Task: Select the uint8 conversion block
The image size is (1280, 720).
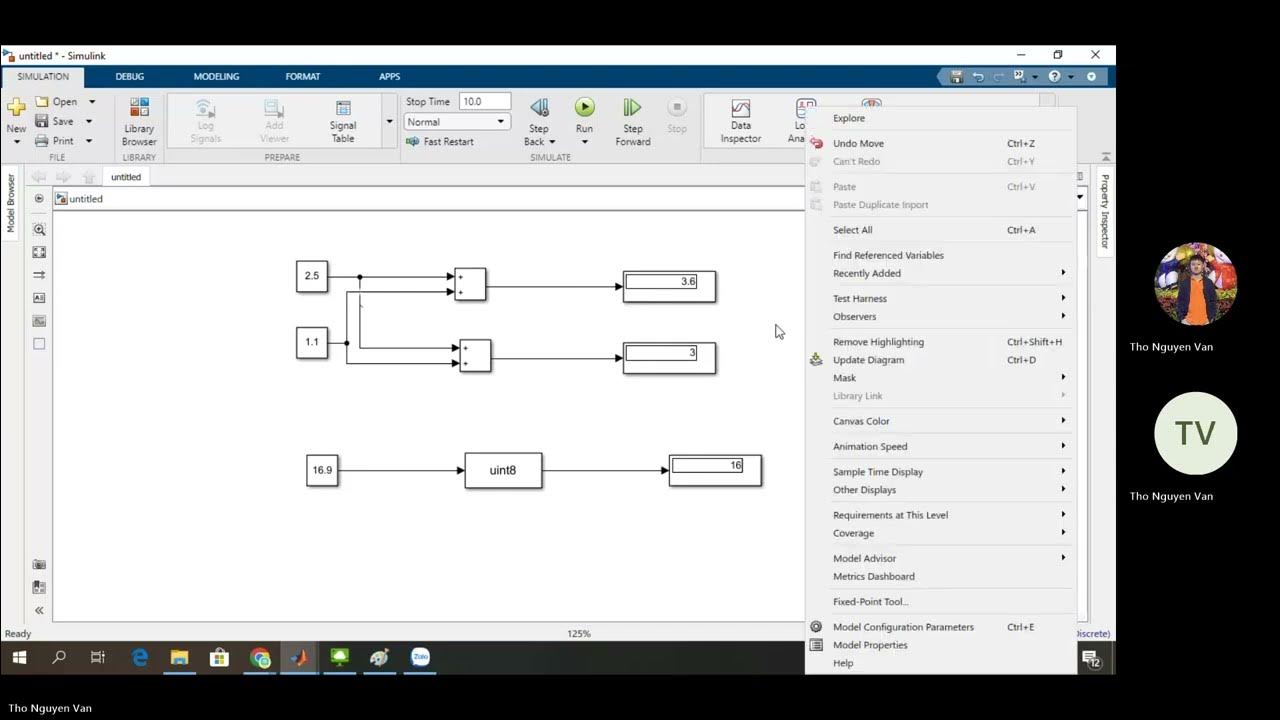Action: [x=503, y=470]
